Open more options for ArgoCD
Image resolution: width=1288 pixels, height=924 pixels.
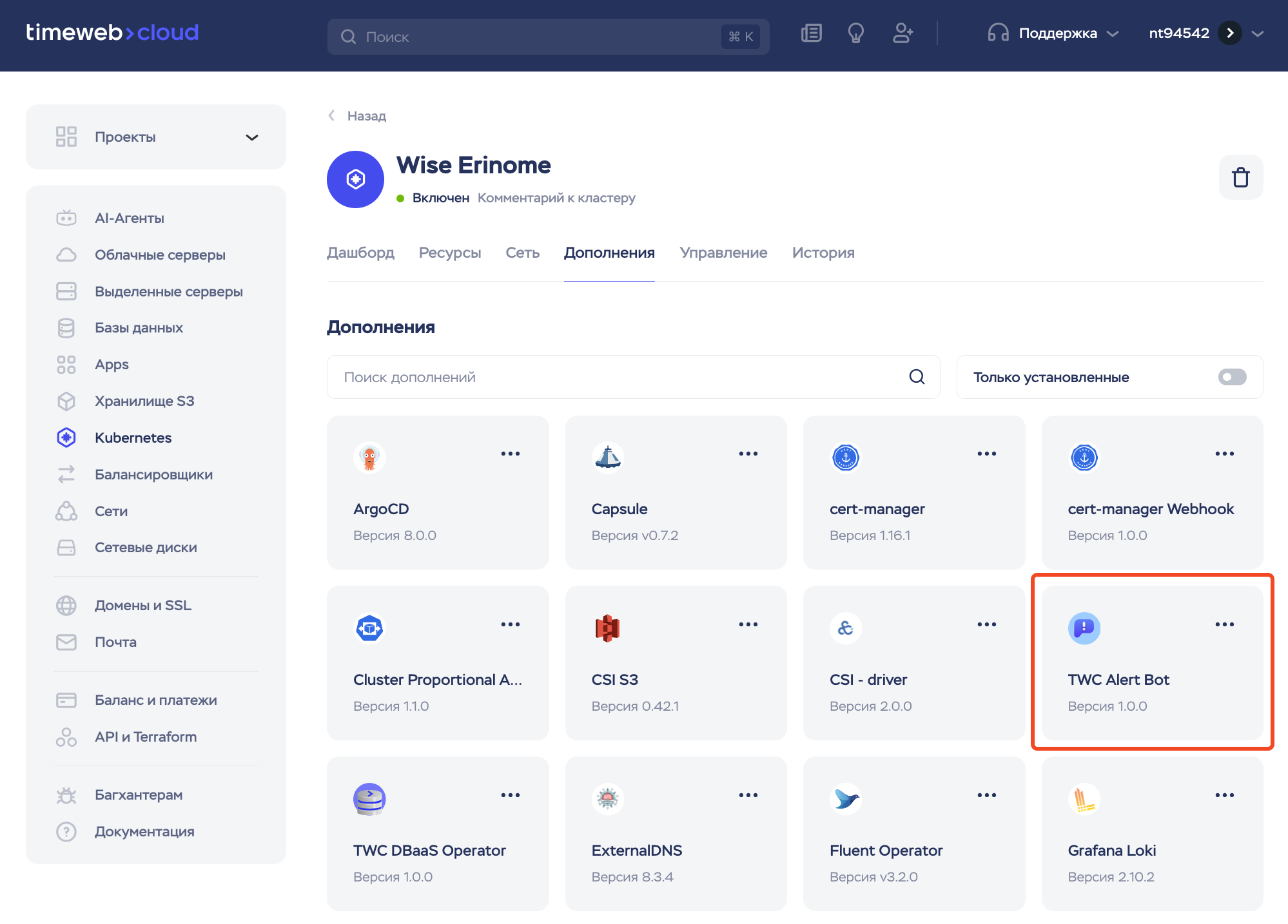click(511, 454)
